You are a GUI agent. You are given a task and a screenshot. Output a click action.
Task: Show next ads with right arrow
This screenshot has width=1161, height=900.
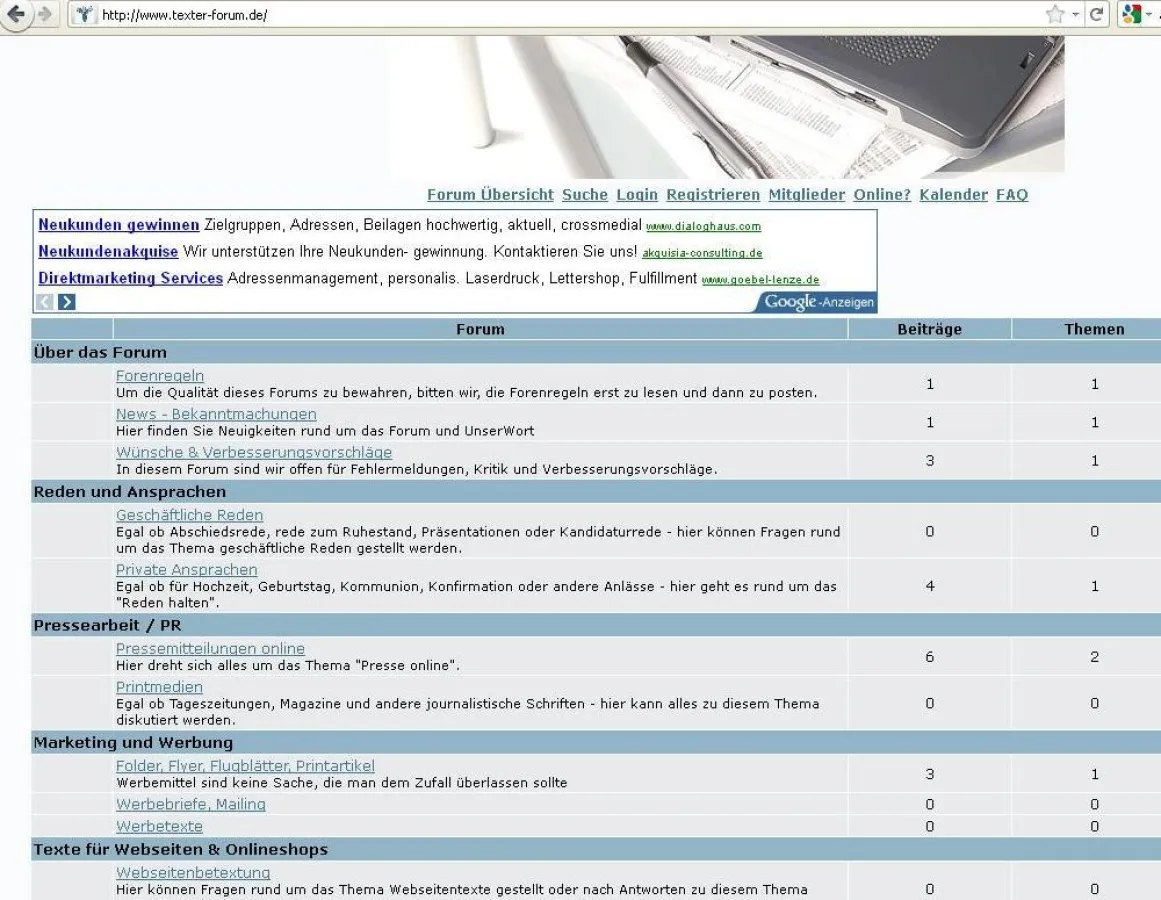click(67, 302)
